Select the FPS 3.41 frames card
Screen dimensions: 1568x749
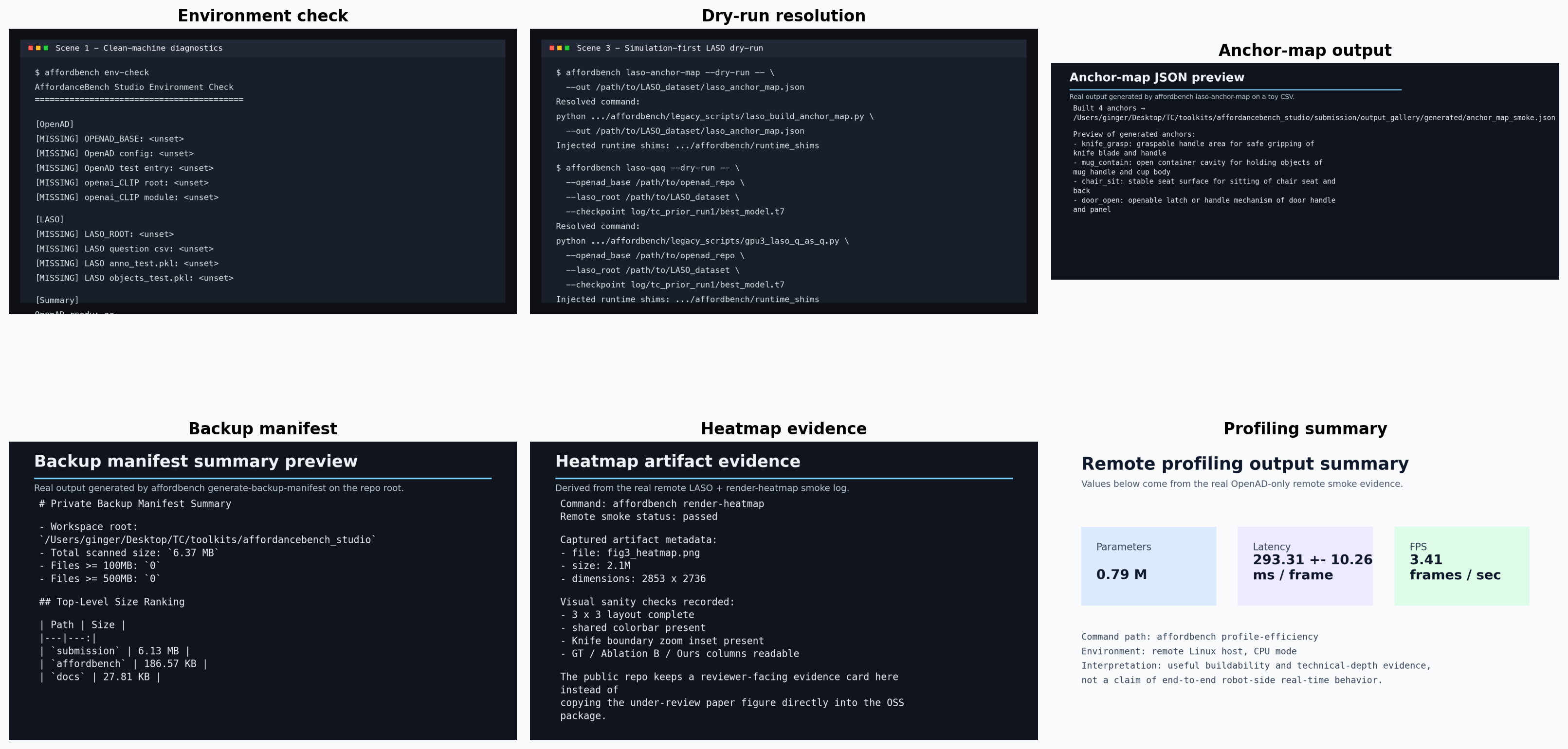(x=1461, y=566)
